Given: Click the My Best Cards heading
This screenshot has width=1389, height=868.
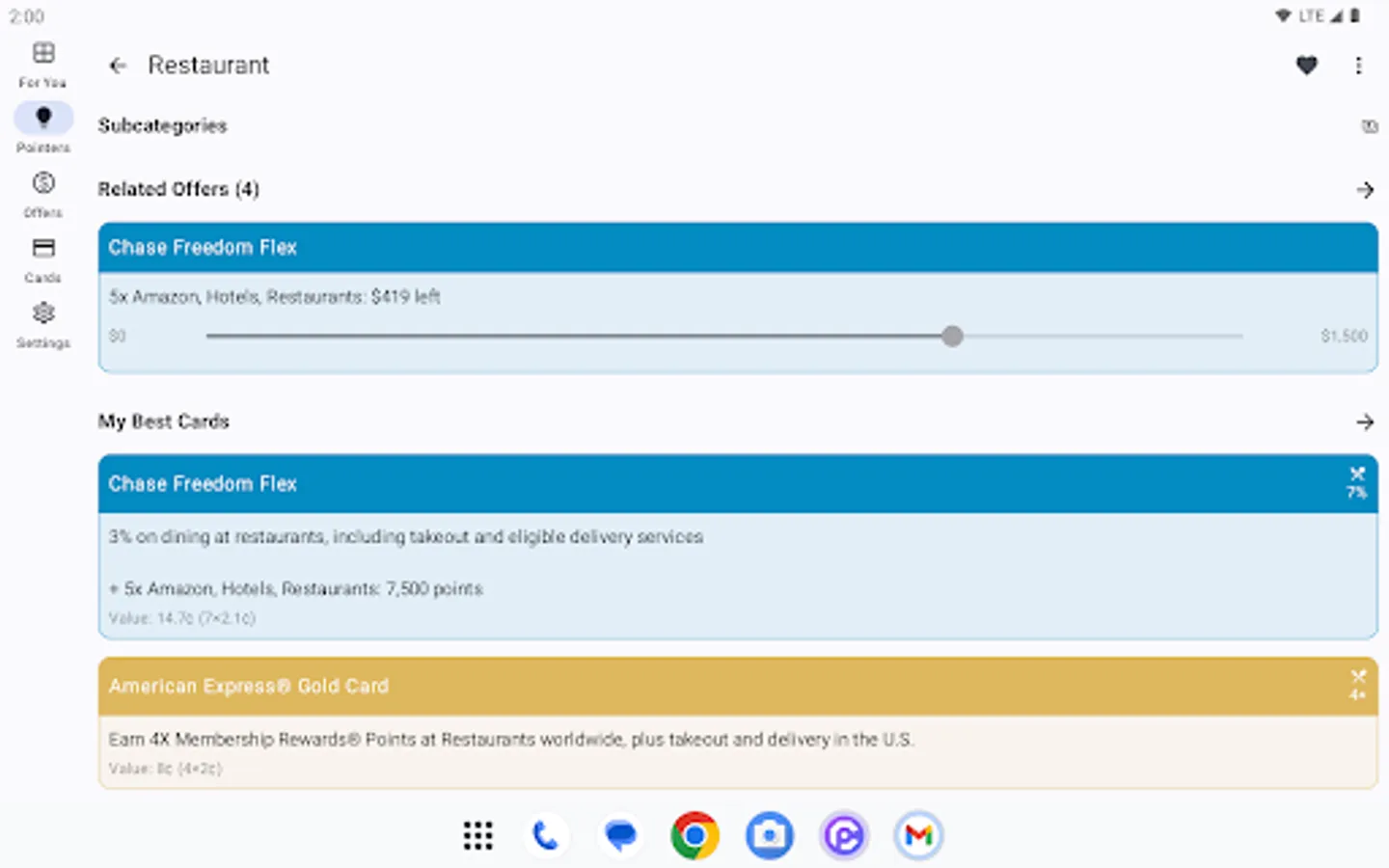Looking at the screenshot, I should click(163, 421).
